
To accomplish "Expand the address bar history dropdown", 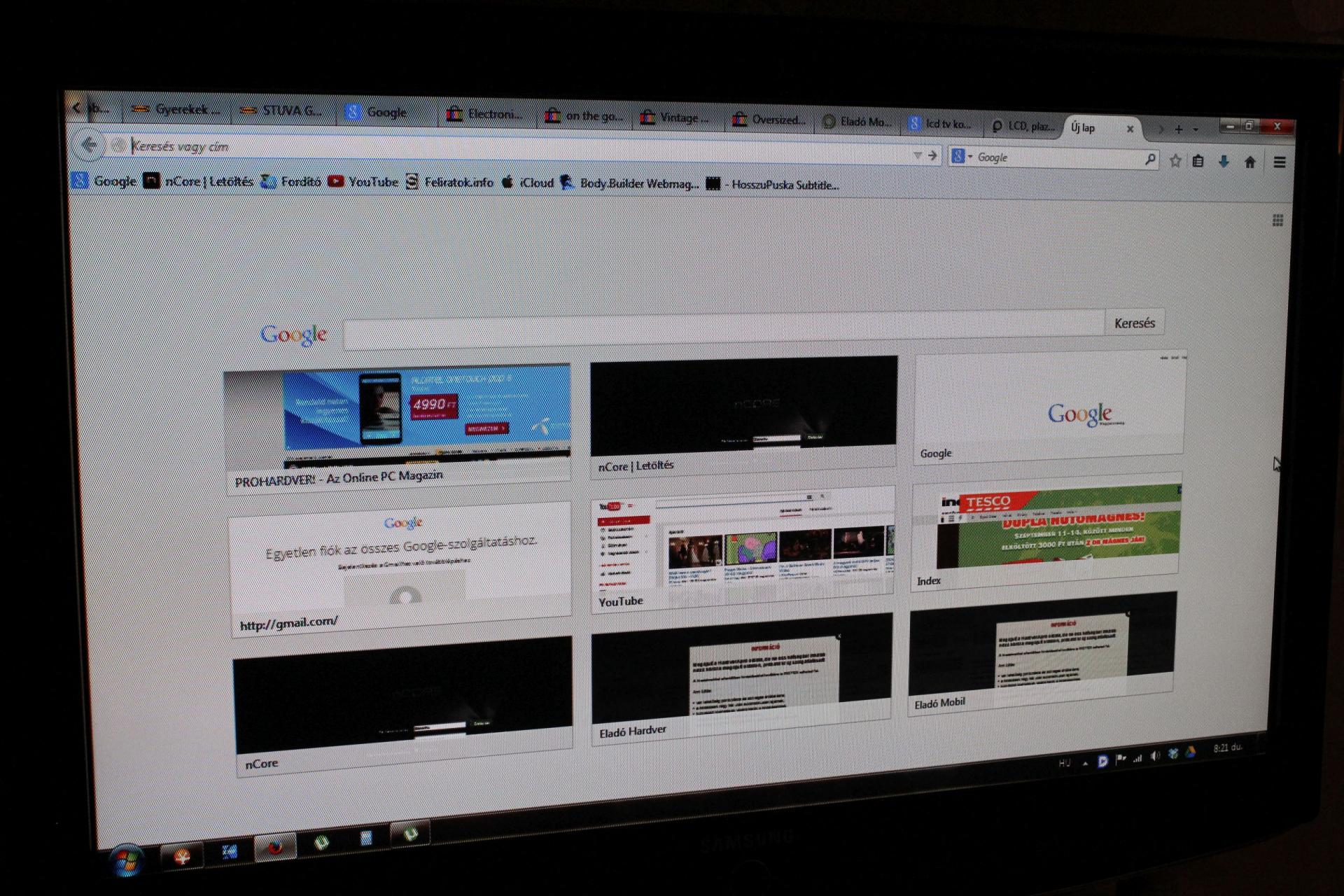I will pos(917,155).
